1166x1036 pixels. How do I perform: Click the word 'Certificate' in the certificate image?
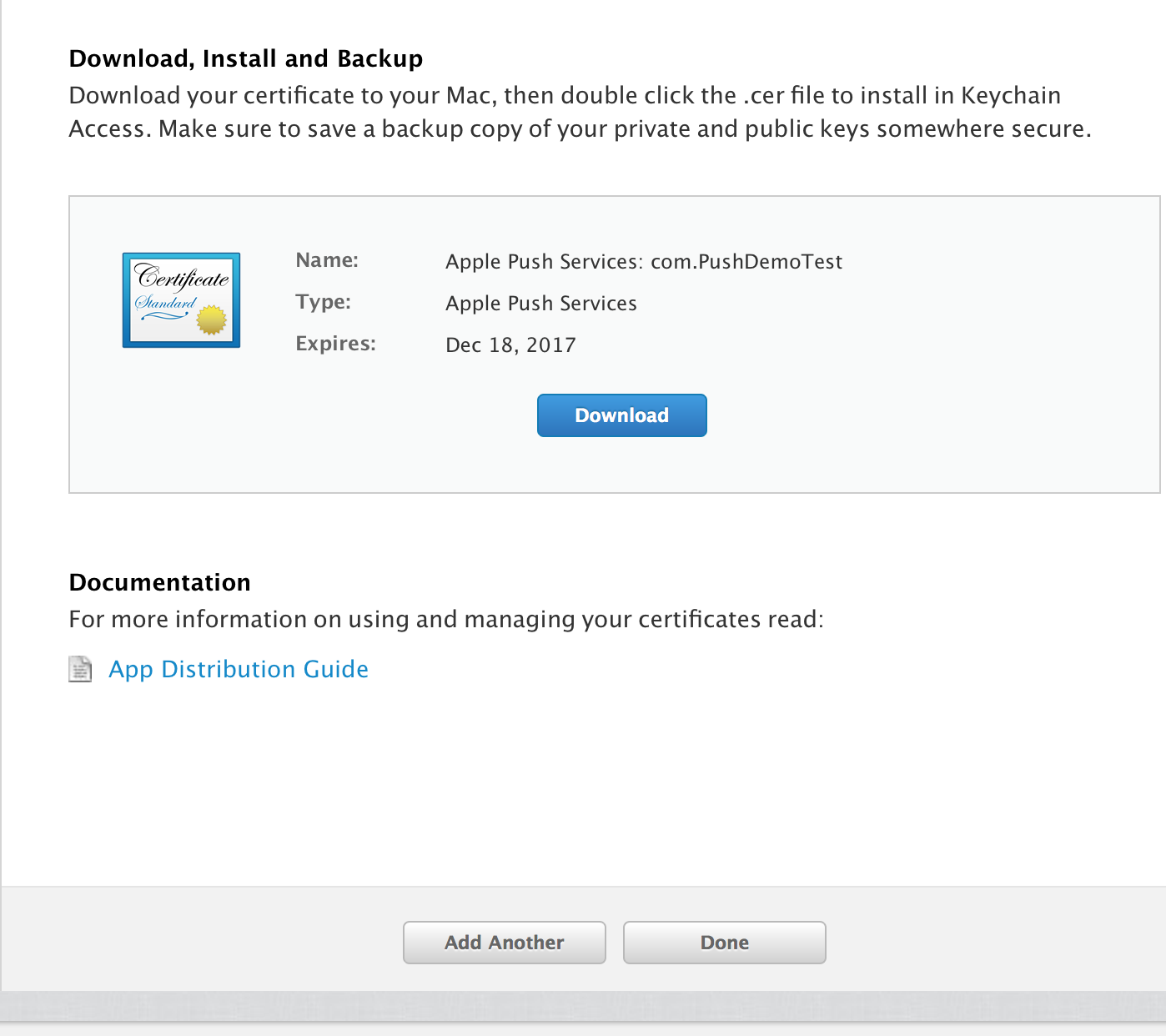(x=183, y=278)
